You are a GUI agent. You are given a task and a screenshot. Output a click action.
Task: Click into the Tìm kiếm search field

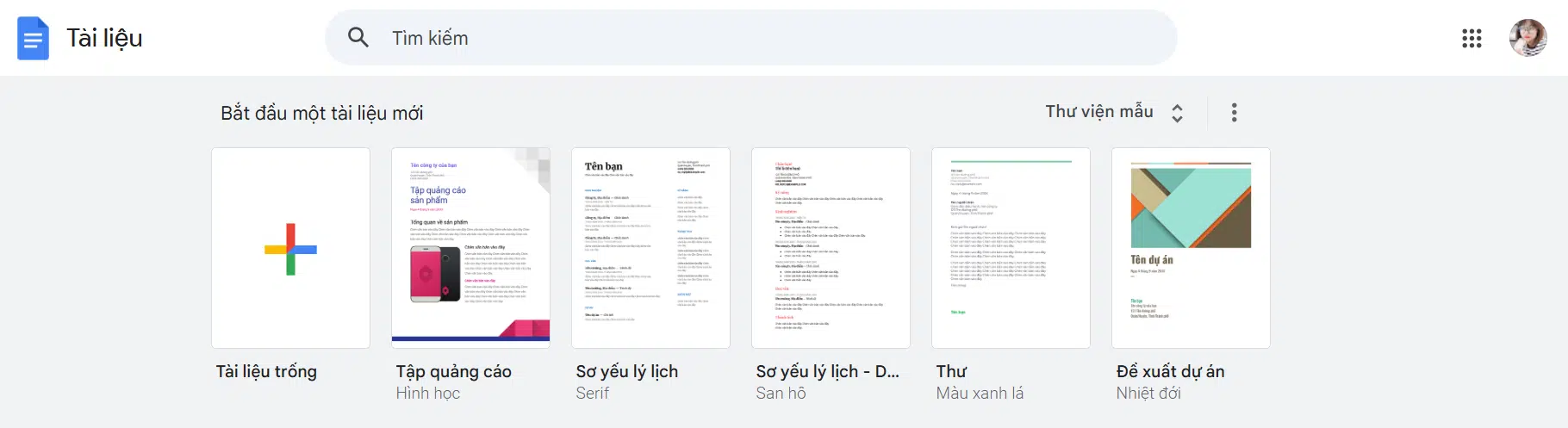(751, 38)
